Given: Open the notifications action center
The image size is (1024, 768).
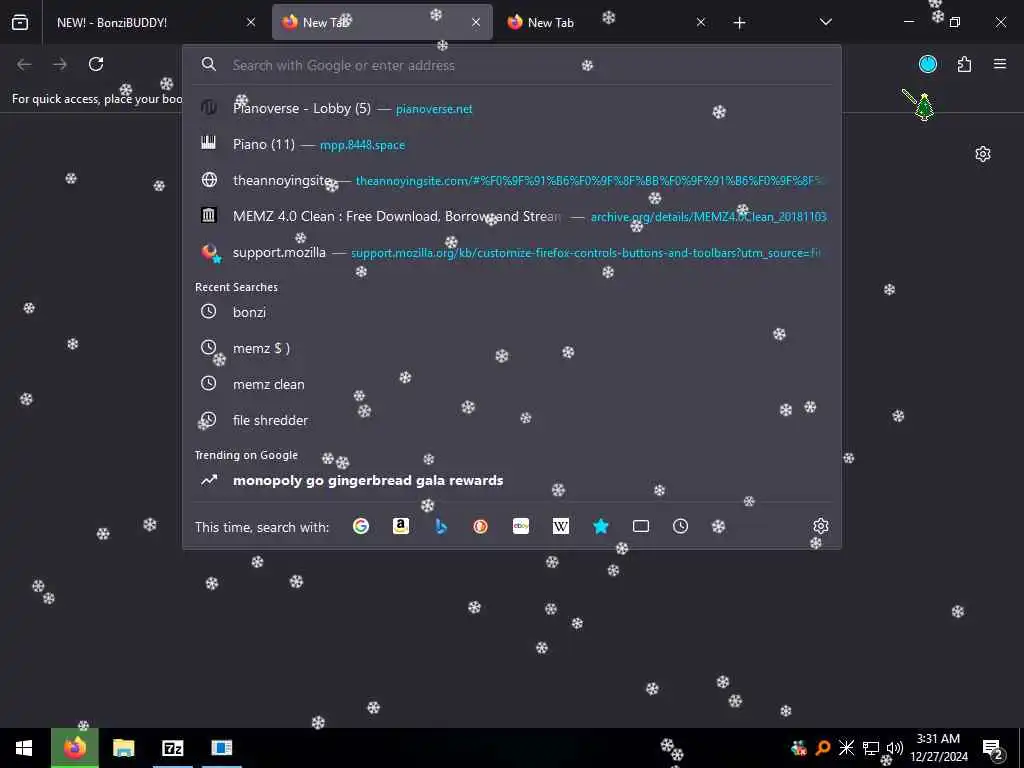Looking at the screenshot, I should 993,748.
